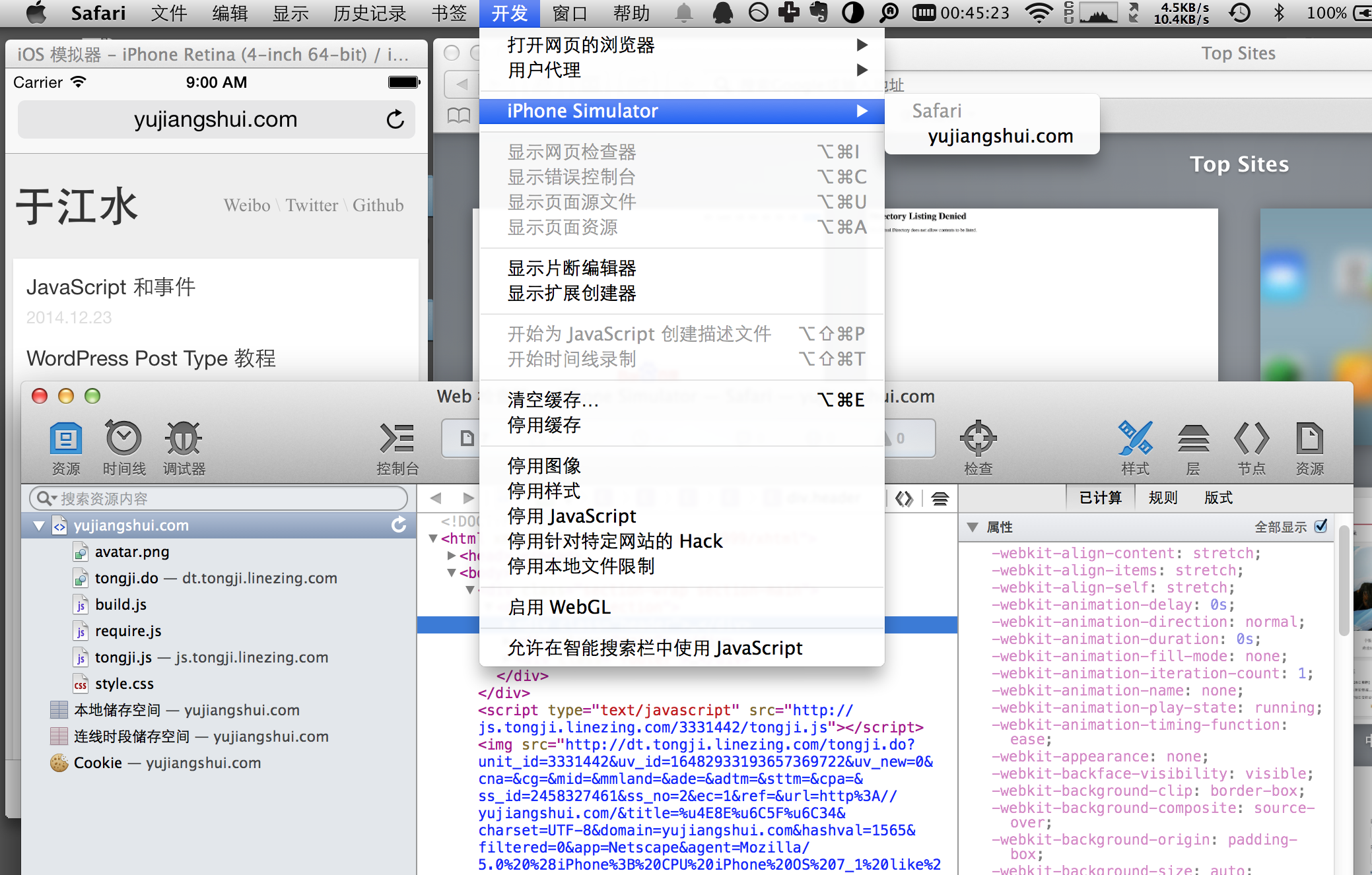1372x875 pixels.
Task: Choose 清空缓存… menu item
Action: tap(681, 400)
